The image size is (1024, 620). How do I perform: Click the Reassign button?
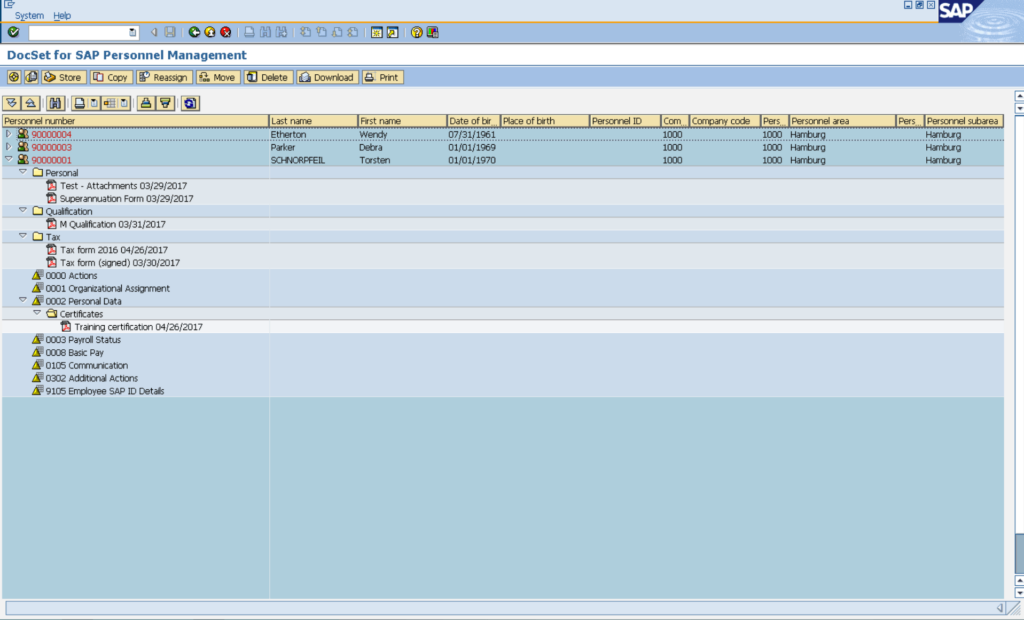coord(163,77)
